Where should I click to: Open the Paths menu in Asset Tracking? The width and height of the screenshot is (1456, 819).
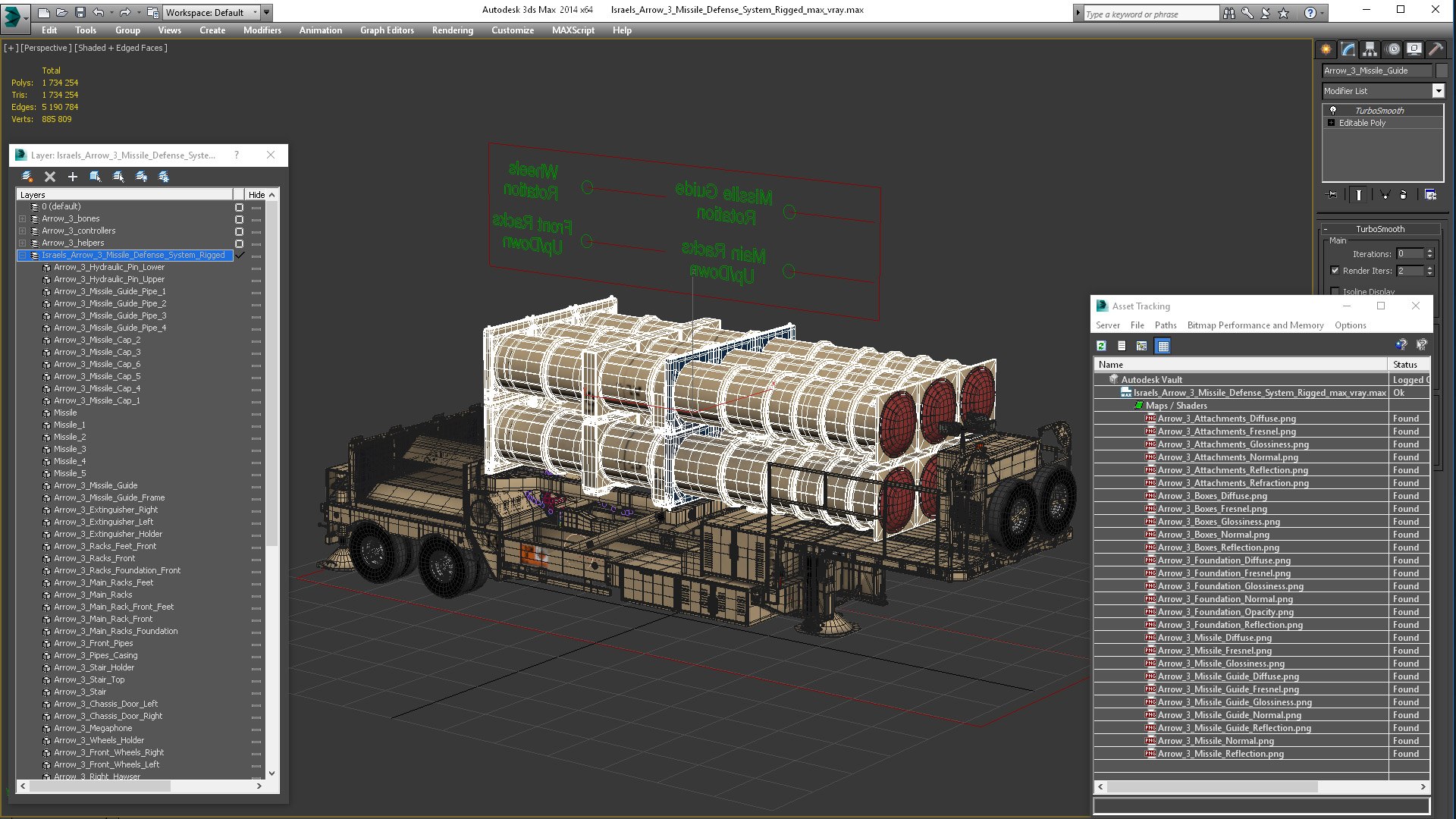[x=1166, y=325]
